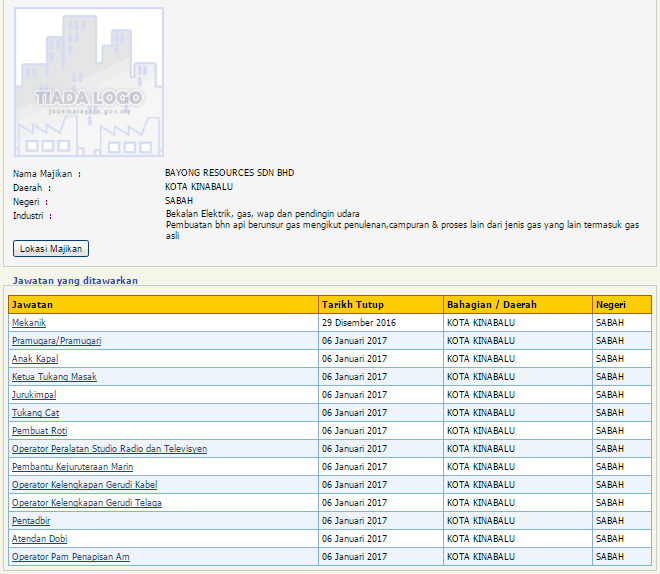Click the Negeri column header

(622, 305)
